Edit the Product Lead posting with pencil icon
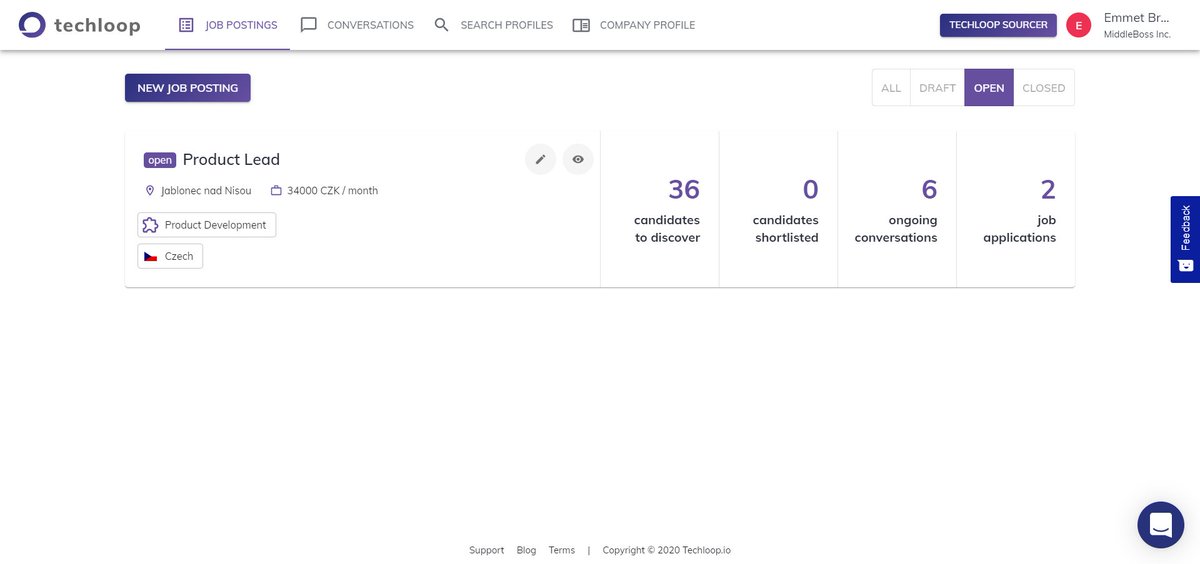The image size is (1200, 564). 540,159
